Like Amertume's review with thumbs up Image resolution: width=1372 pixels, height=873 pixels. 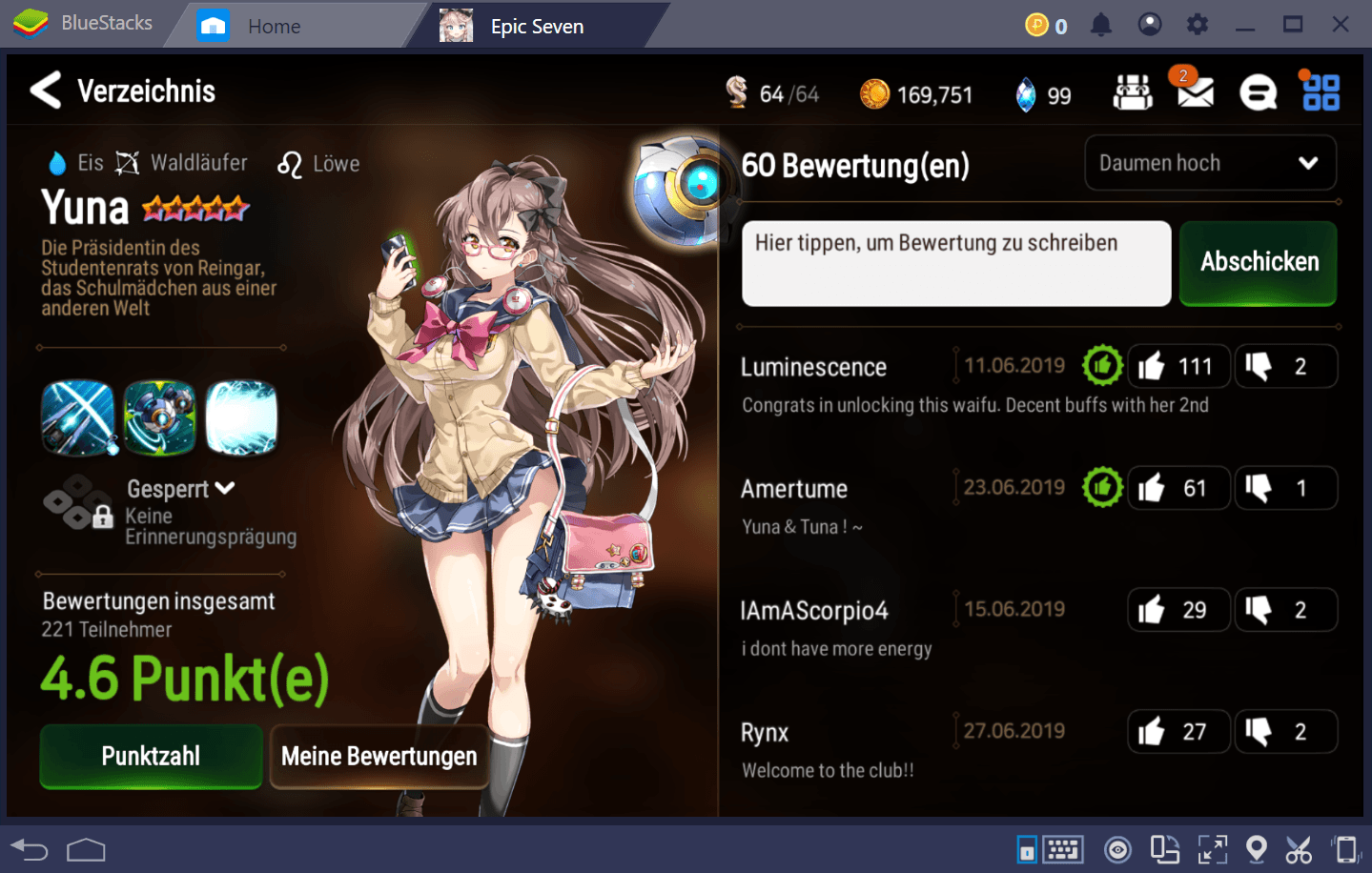click(x=1178, y=488)
